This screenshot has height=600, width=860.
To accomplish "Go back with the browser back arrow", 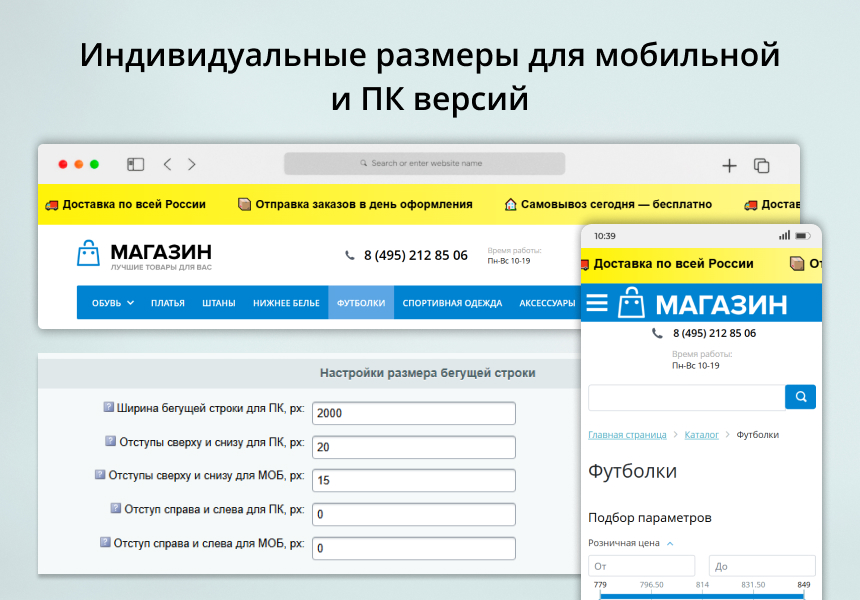I will click(x=167, y=164).
